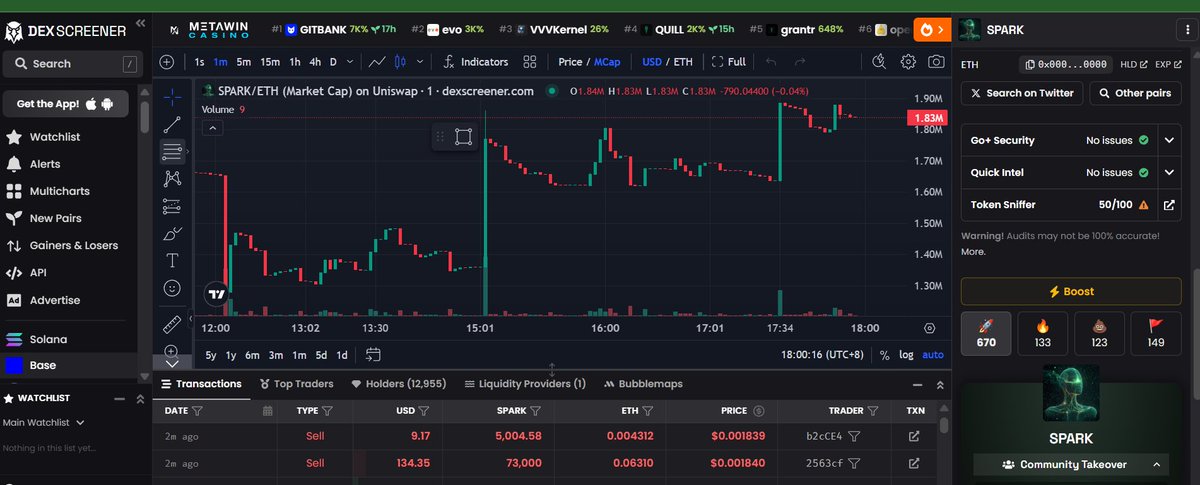
Task: Click the Boost button
Action: [1071, 292]
